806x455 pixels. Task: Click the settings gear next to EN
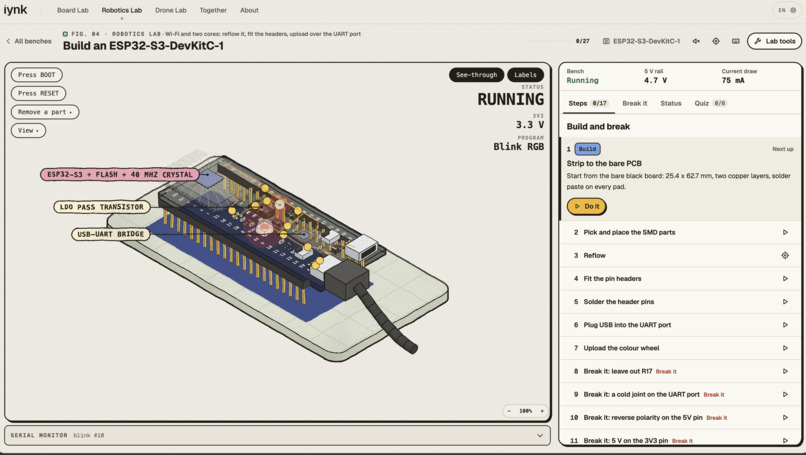(x=793, y=10)
